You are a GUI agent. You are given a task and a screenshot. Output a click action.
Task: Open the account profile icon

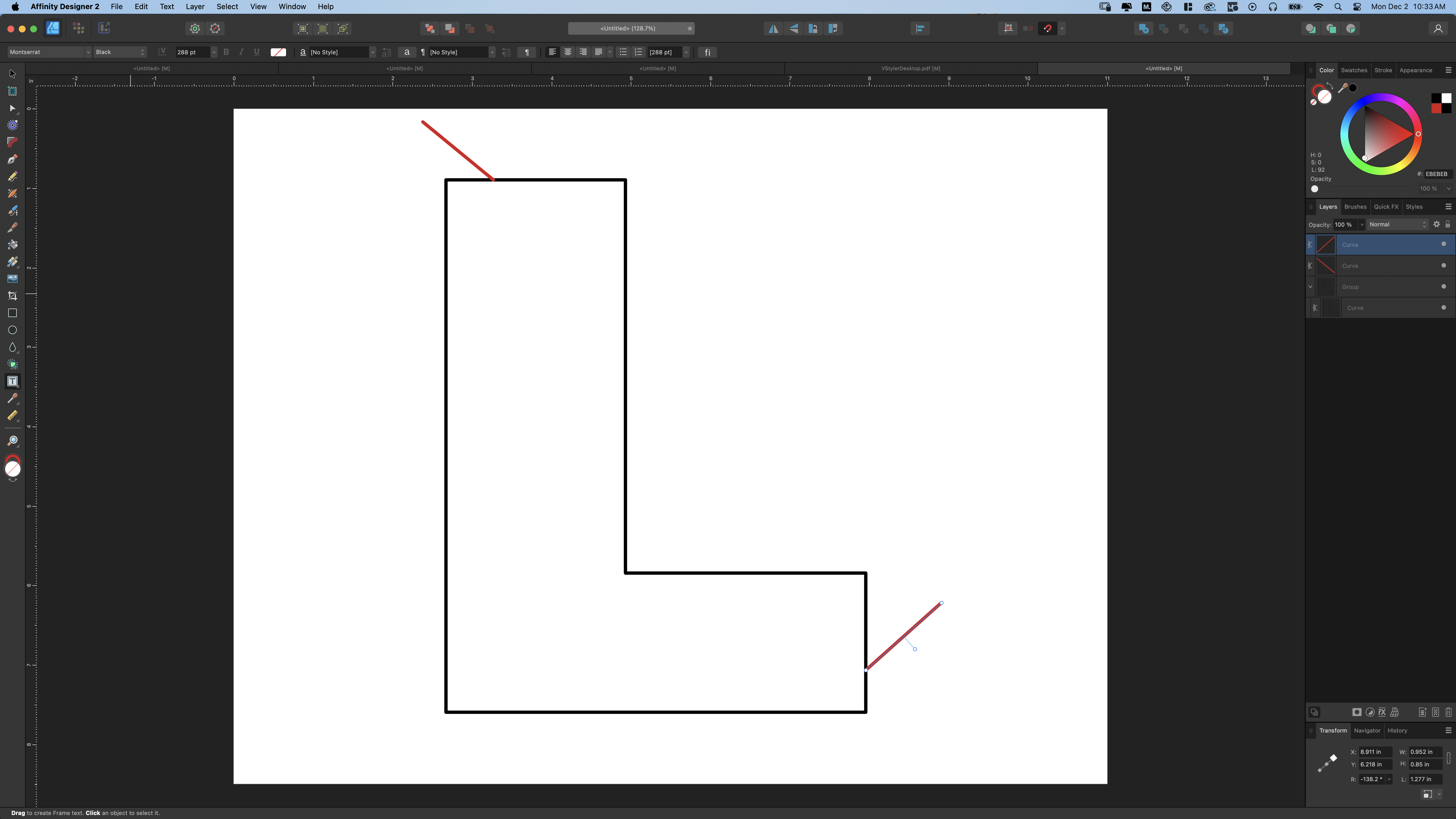click(1438, 28)
